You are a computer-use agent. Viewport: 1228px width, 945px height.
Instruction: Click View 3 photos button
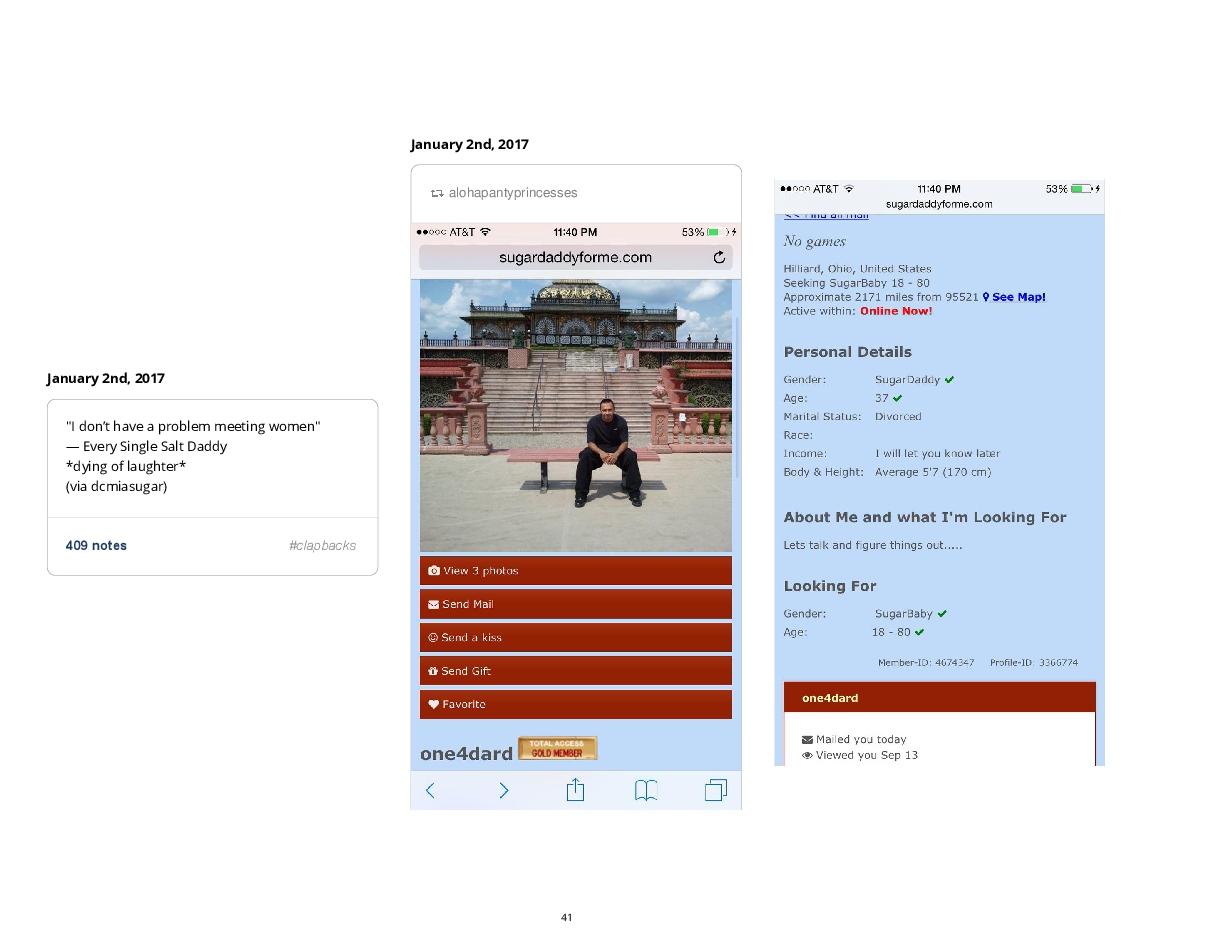[575, 571]
